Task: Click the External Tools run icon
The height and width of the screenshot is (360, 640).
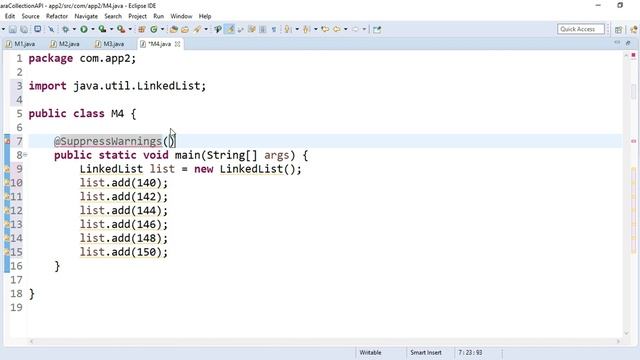Action: coord(121,29)
